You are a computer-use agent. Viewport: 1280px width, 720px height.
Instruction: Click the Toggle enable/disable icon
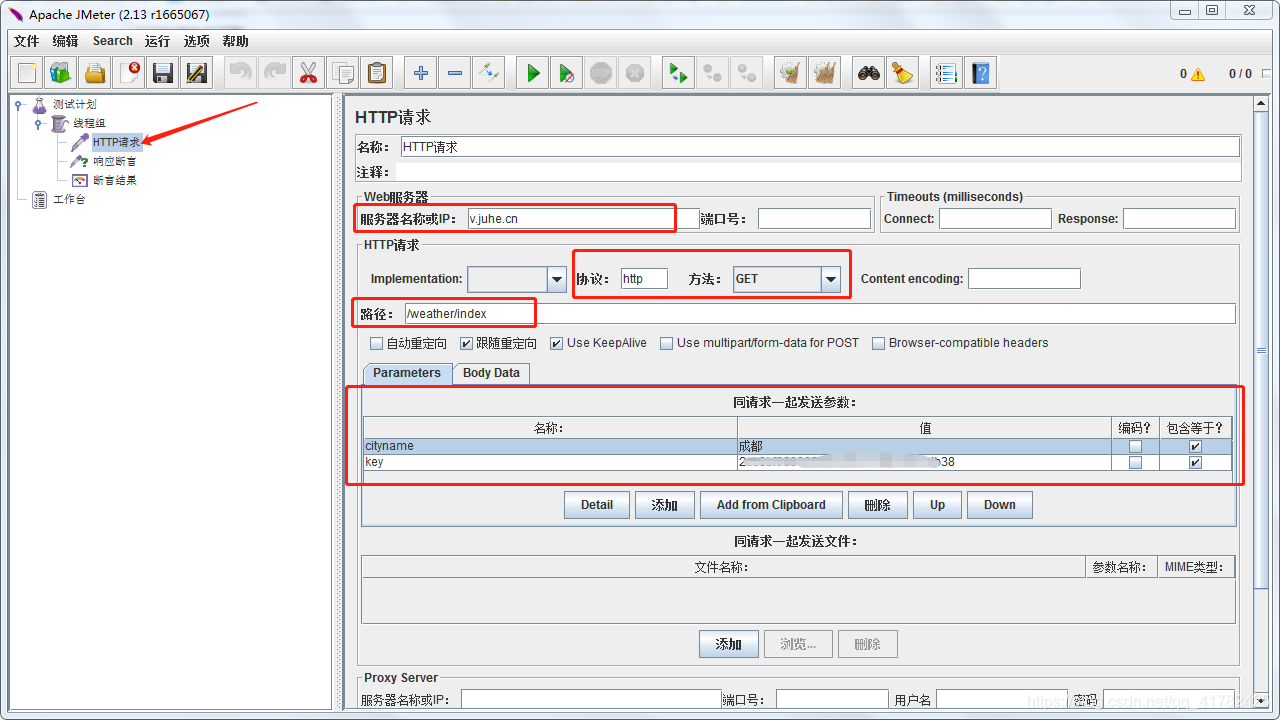489,73
